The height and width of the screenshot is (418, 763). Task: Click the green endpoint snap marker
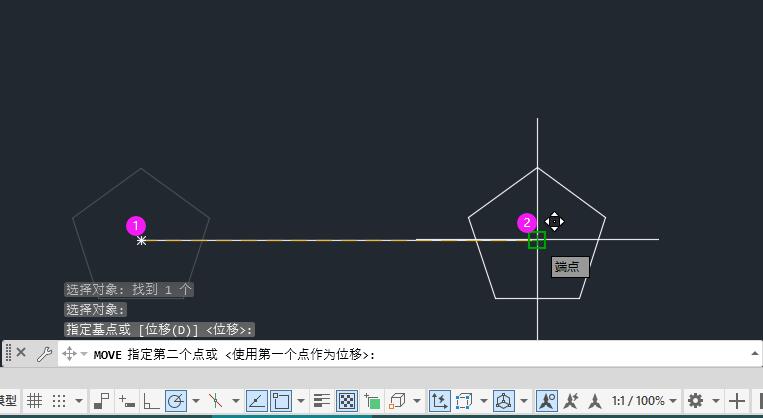[x=537, y=240]
